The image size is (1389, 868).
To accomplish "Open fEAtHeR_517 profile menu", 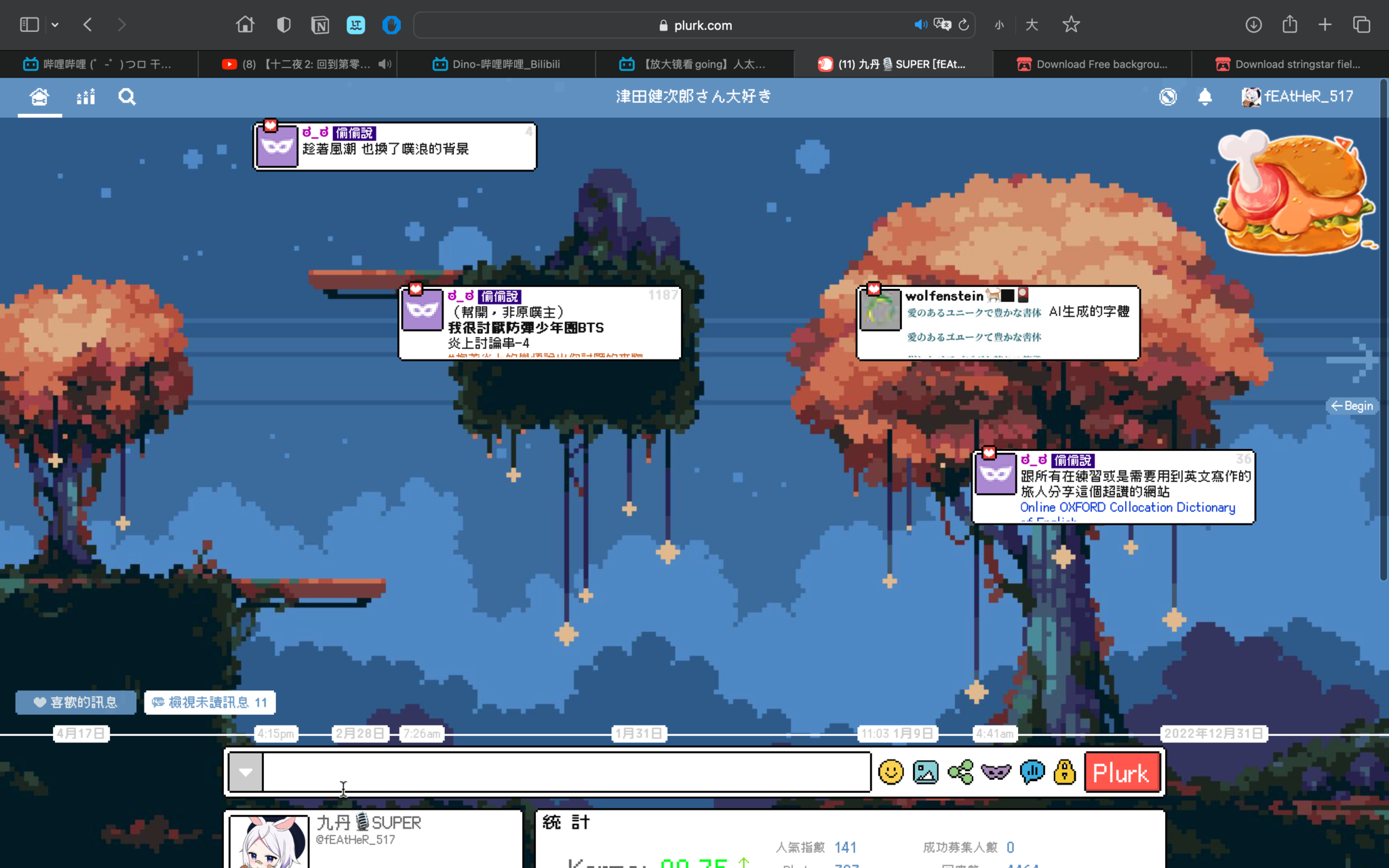I will [x=1297, y=97].
